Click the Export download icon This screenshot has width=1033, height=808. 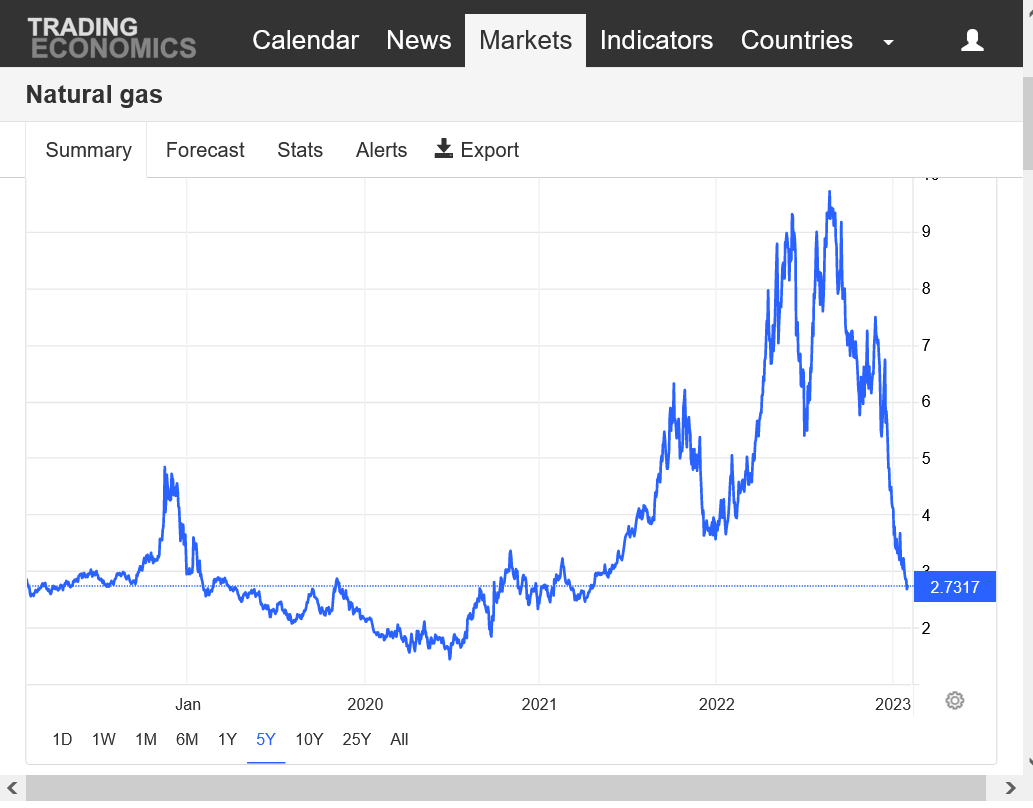pos(444,149)
